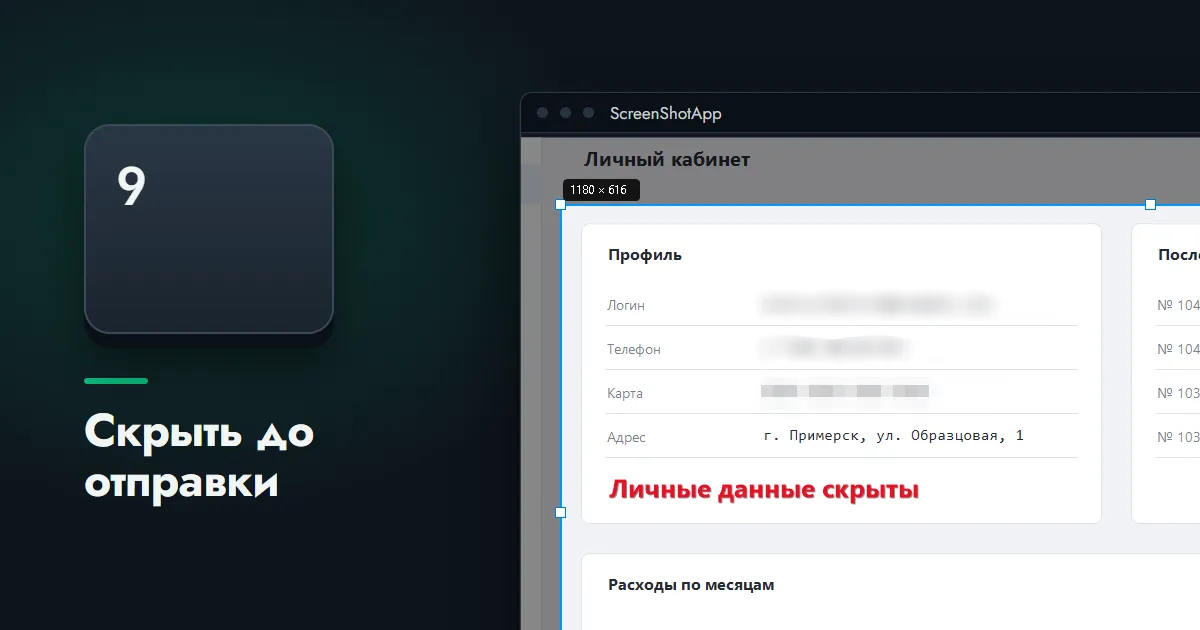Viewport: 1200px width, 630px height.
Task: Click the Личный кабинет heading
Action: point(667,159)
